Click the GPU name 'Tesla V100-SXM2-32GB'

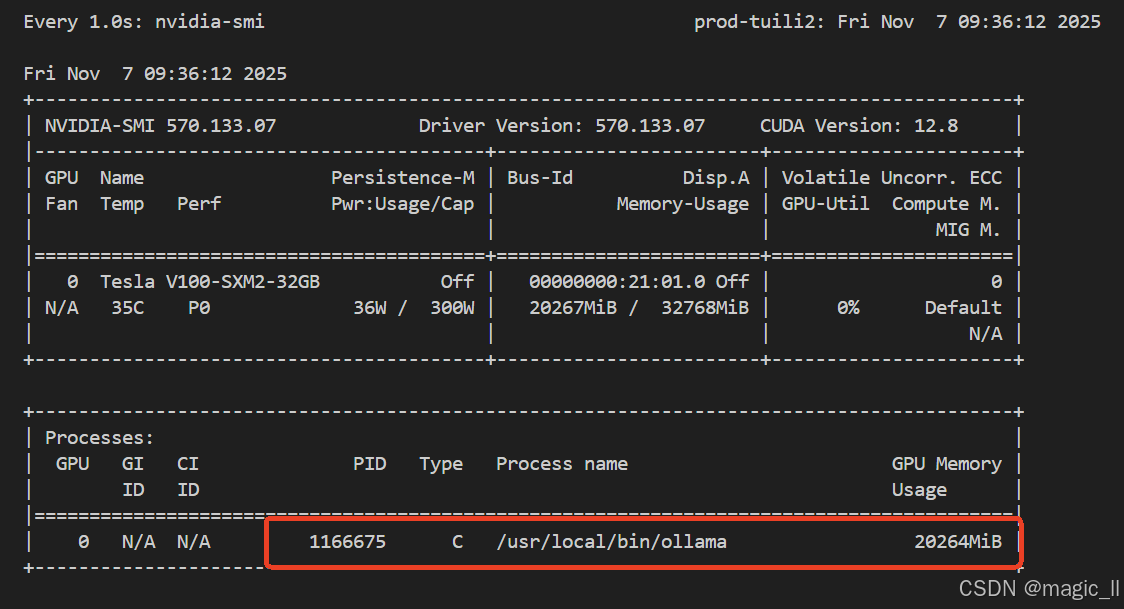(x=210, y=282)
